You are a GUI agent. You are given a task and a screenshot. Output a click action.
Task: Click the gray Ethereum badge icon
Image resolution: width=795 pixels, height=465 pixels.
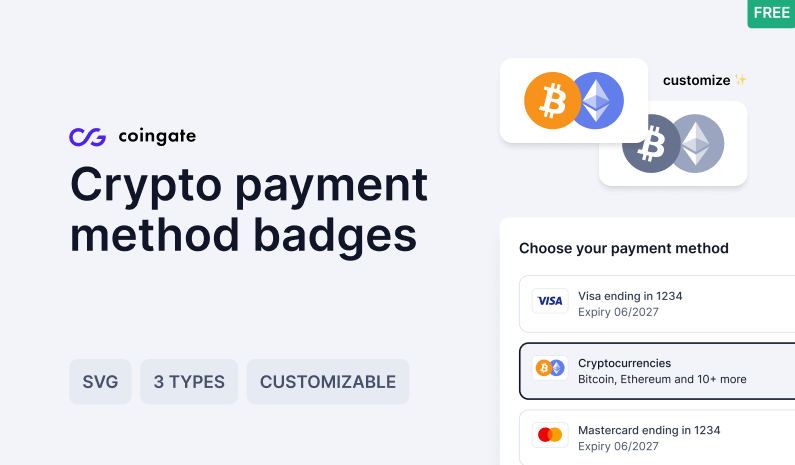coord(696,143)
